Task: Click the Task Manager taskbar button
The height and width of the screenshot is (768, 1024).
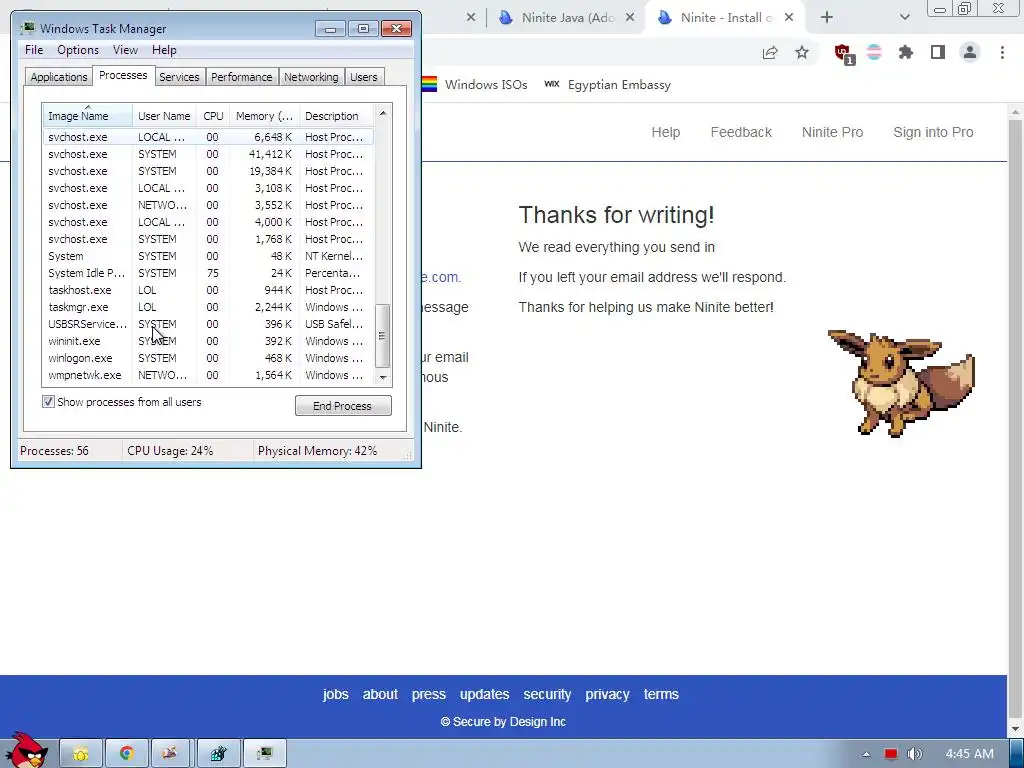Action: tap(264, 754)
